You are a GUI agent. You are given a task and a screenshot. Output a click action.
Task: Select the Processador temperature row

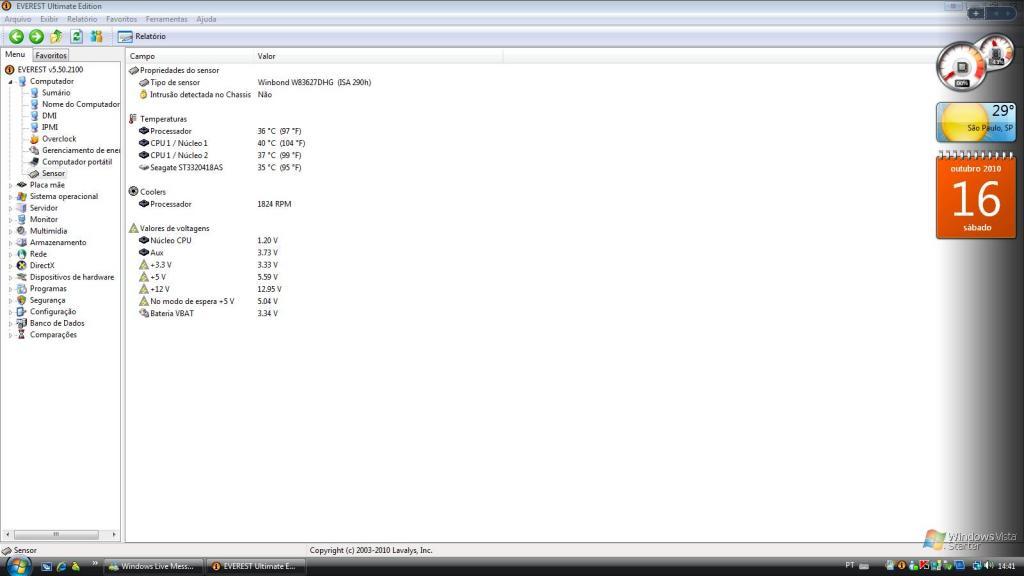pos(220,131)
